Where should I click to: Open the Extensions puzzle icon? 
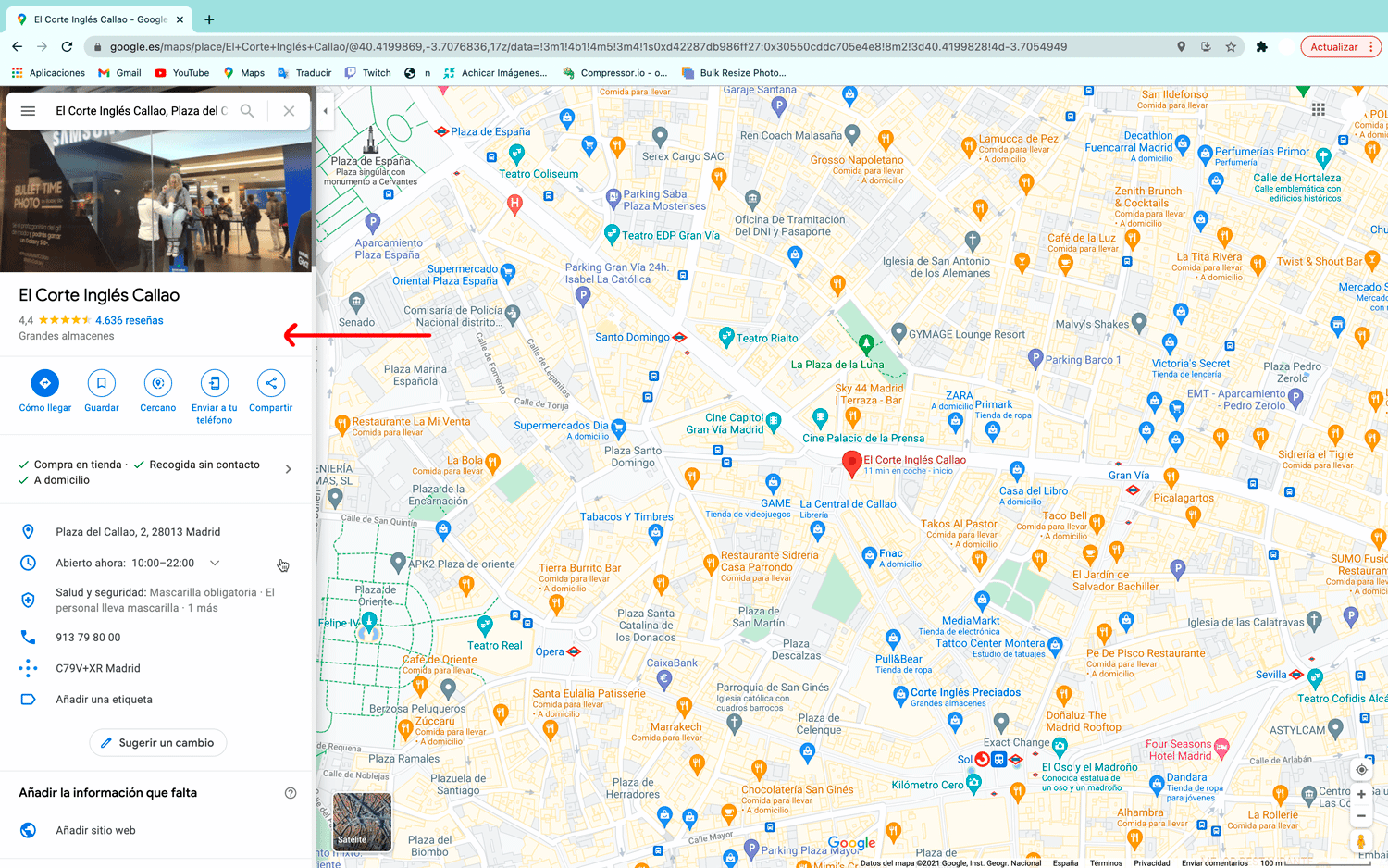[x=1261, y=47]
